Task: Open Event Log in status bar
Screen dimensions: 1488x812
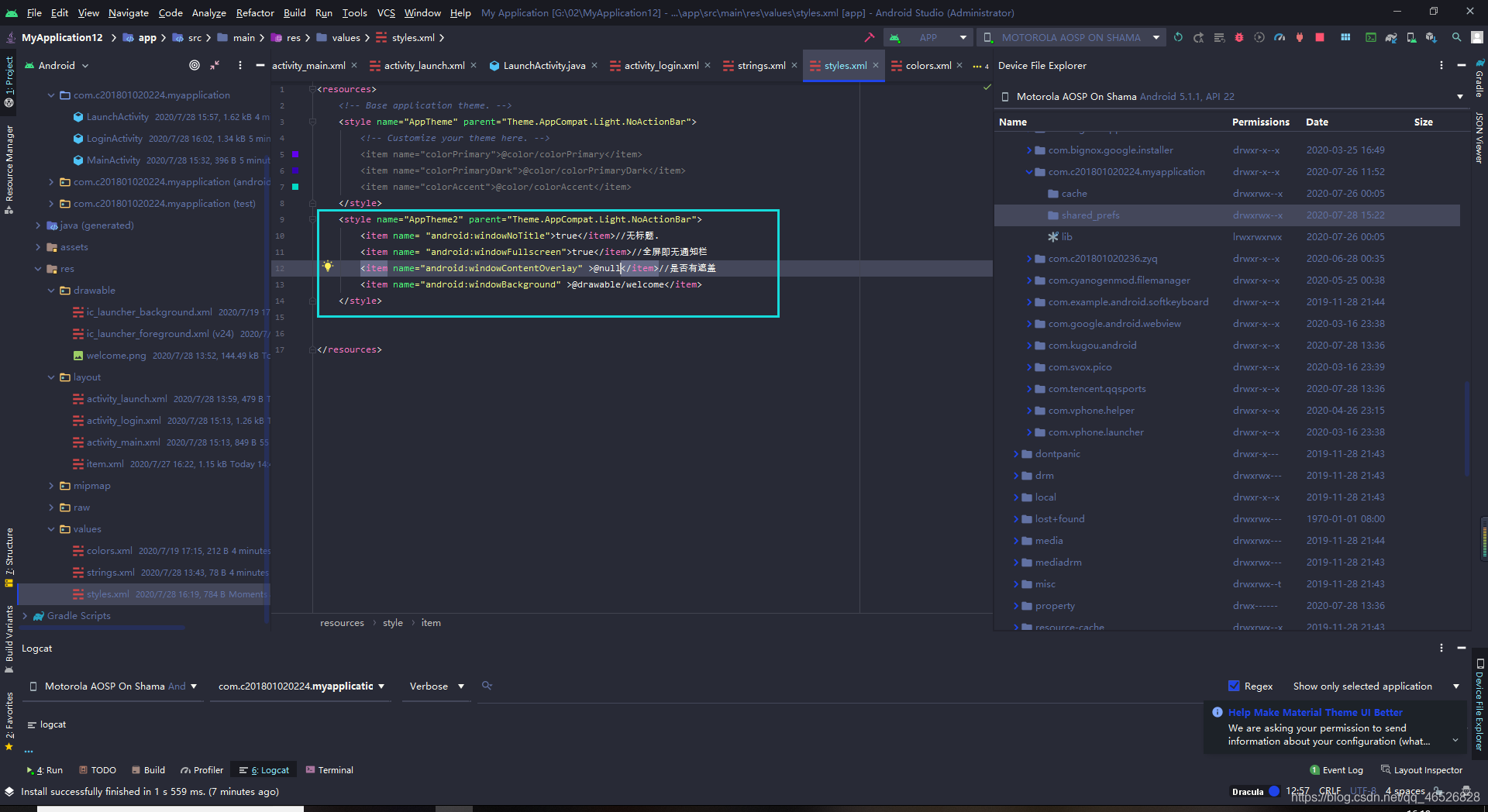Action: (x=1336, y=769)
